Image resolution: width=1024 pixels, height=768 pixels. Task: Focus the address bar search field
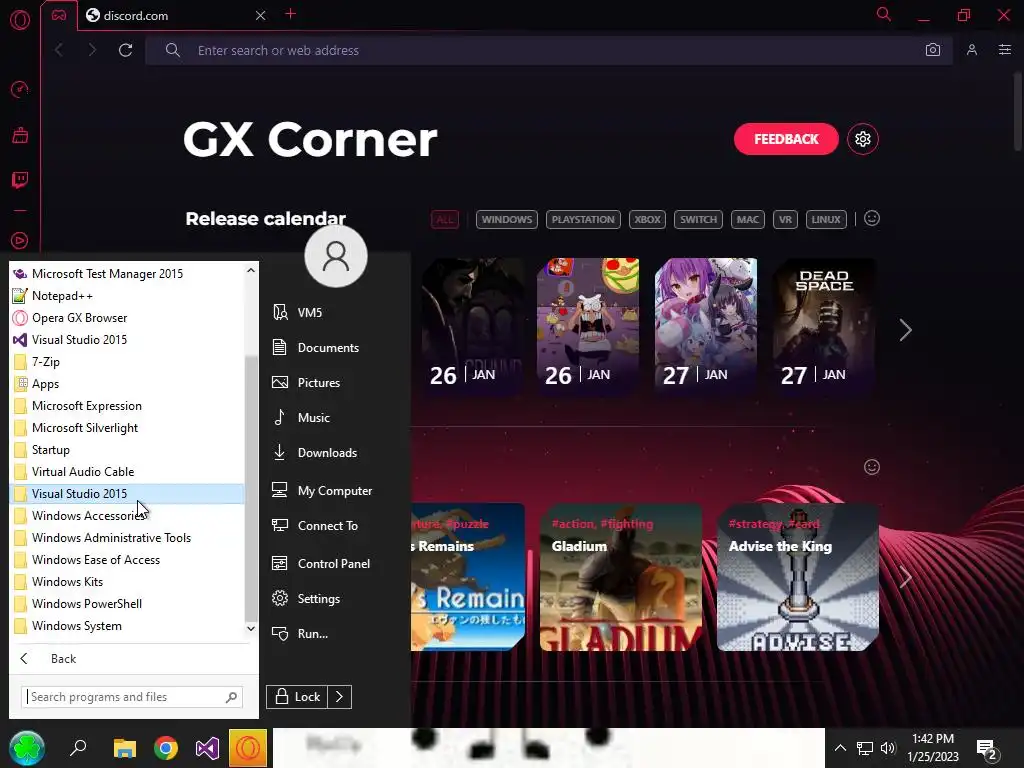click(549, 50)
